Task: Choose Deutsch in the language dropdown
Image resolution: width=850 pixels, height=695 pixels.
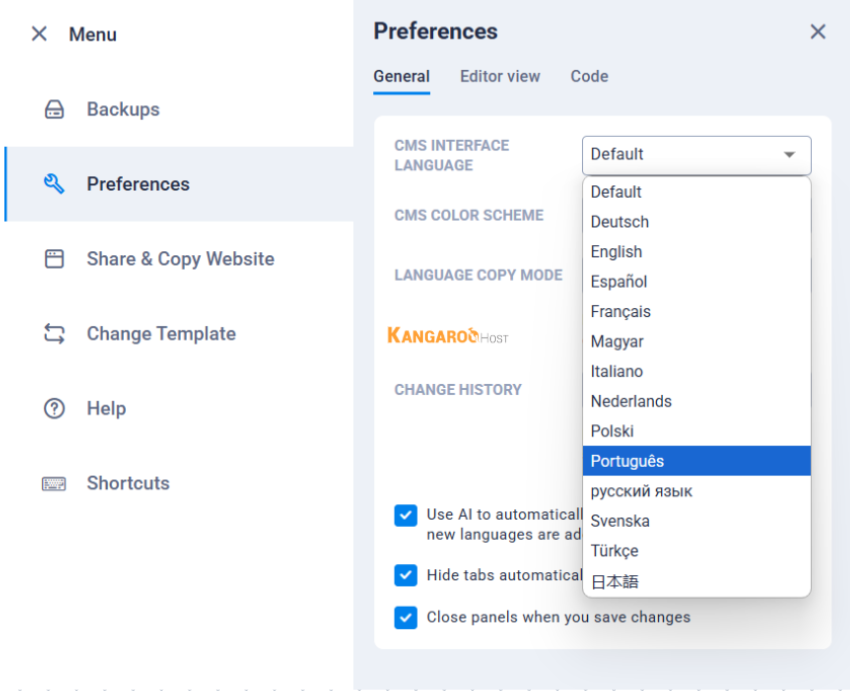Action: tap(619, 222)
